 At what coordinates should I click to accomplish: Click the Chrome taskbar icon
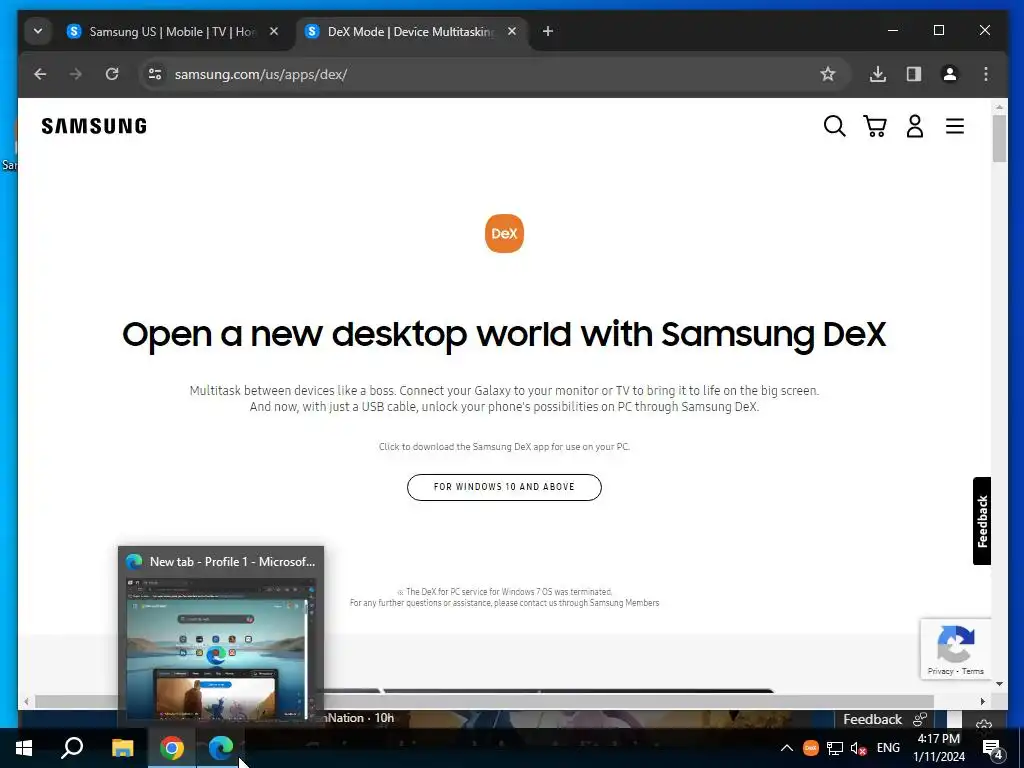[x=172, y=748]
